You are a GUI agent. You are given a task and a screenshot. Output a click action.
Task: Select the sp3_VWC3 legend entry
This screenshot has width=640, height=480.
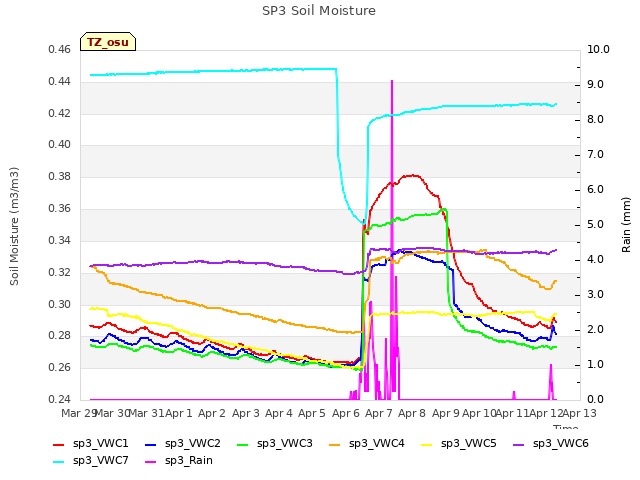(x=275, y=444)
